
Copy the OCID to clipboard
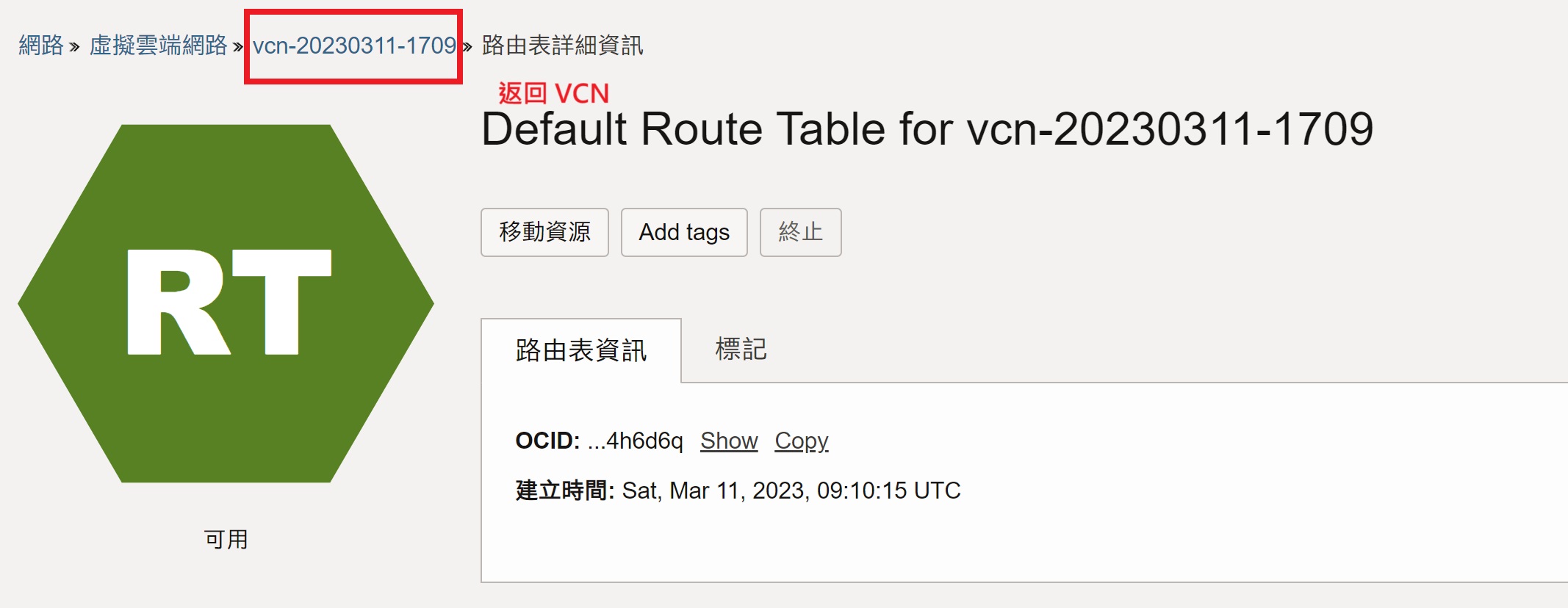pos(801,441)
